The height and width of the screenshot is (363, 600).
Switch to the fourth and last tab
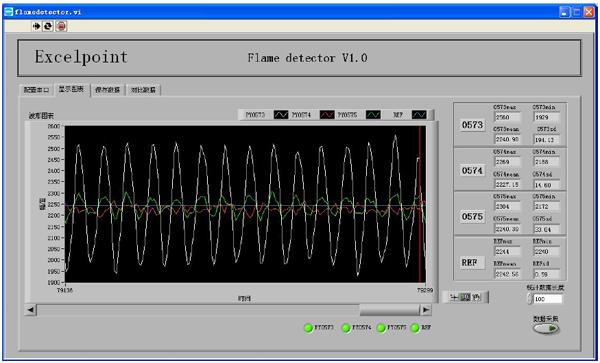(x=143, y=90)
